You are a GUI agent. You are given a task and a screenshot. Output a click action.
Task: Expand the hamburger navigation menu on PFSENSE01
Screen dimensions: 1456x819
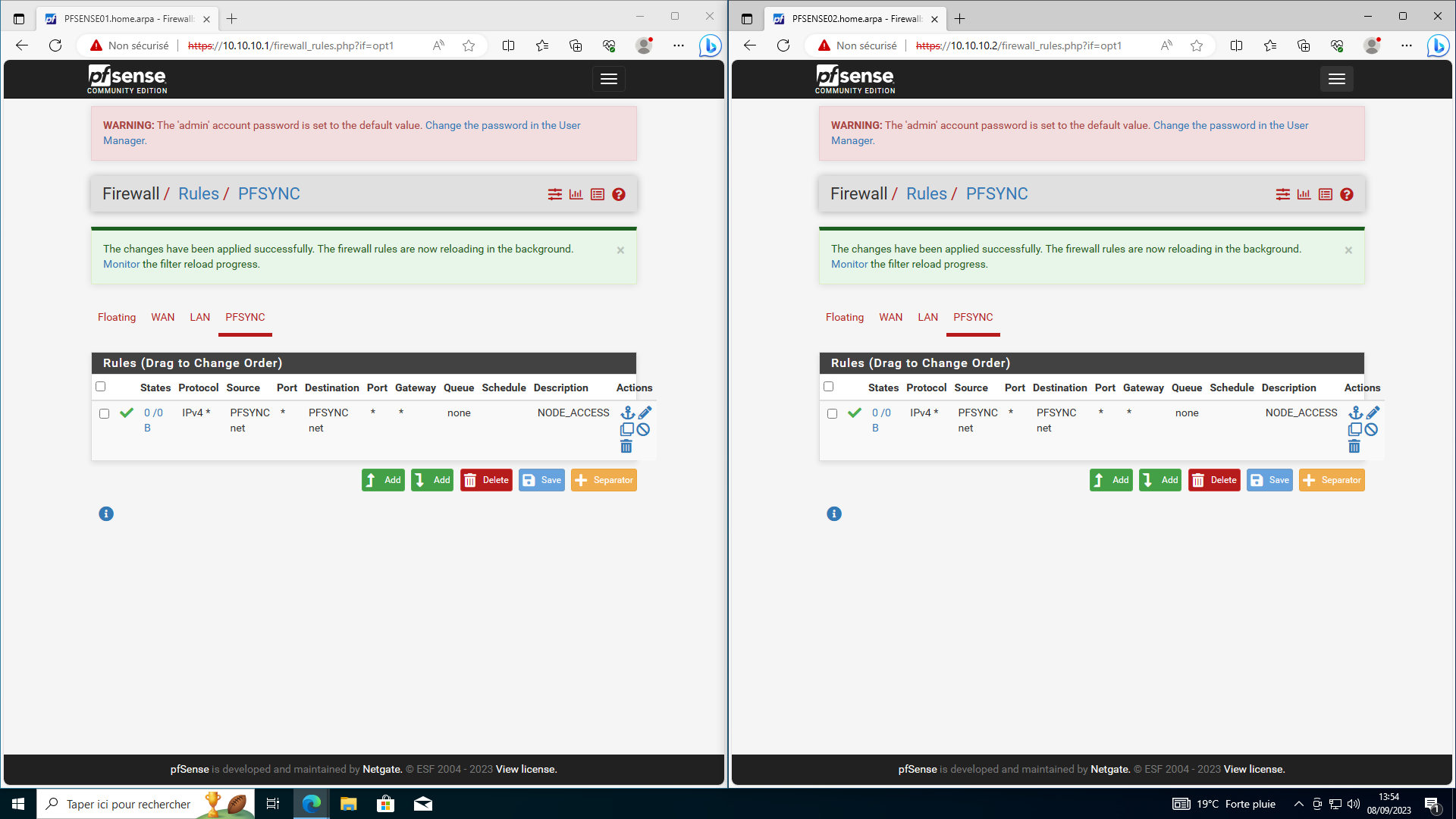(608, 79)
